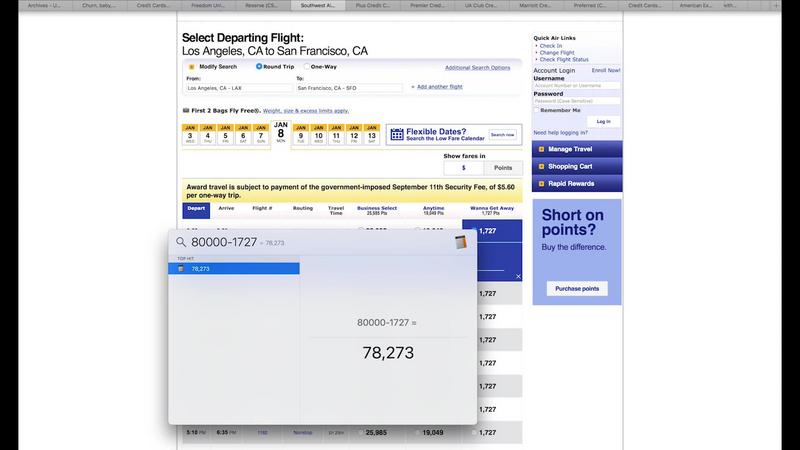Image resolution: width=800 pixels, height=450 pixels.
Task: Click the bags icon beside First 2 Bags
Action: point(186,110)
